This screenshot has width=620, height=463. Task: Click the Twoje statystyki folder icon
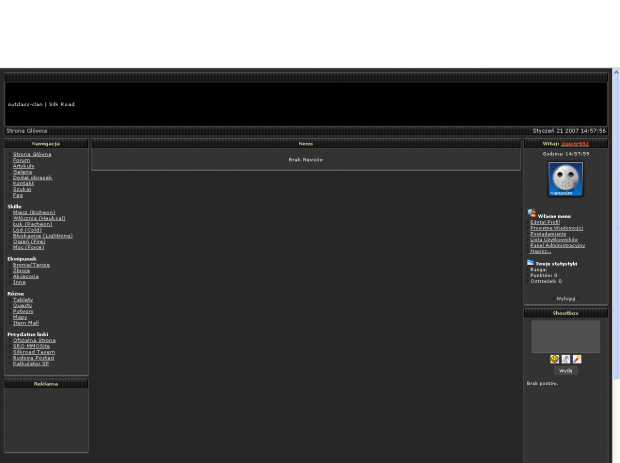point(531,262)
